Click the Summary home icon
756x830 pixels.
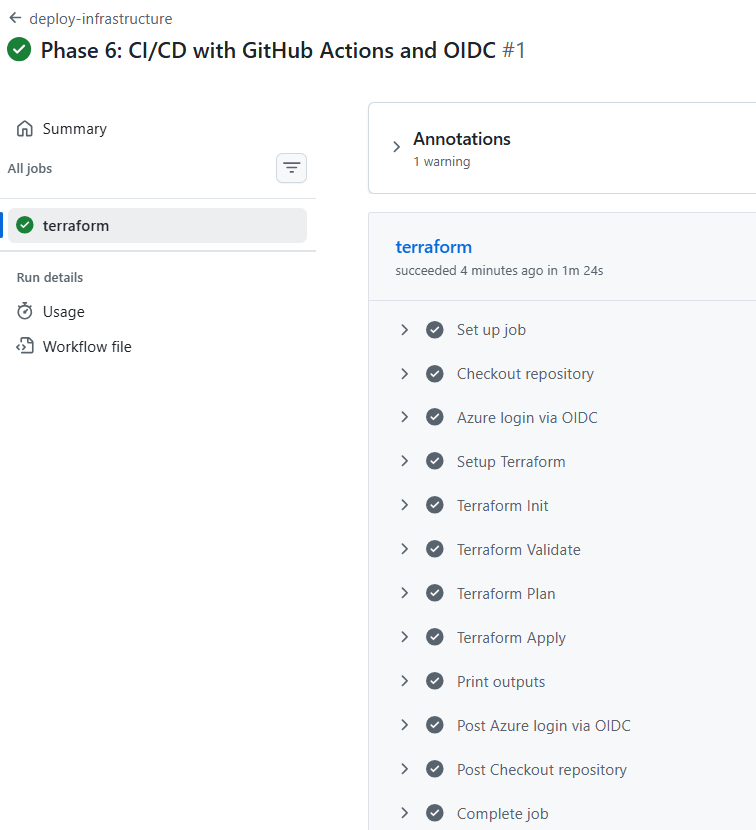pos(23,128)
